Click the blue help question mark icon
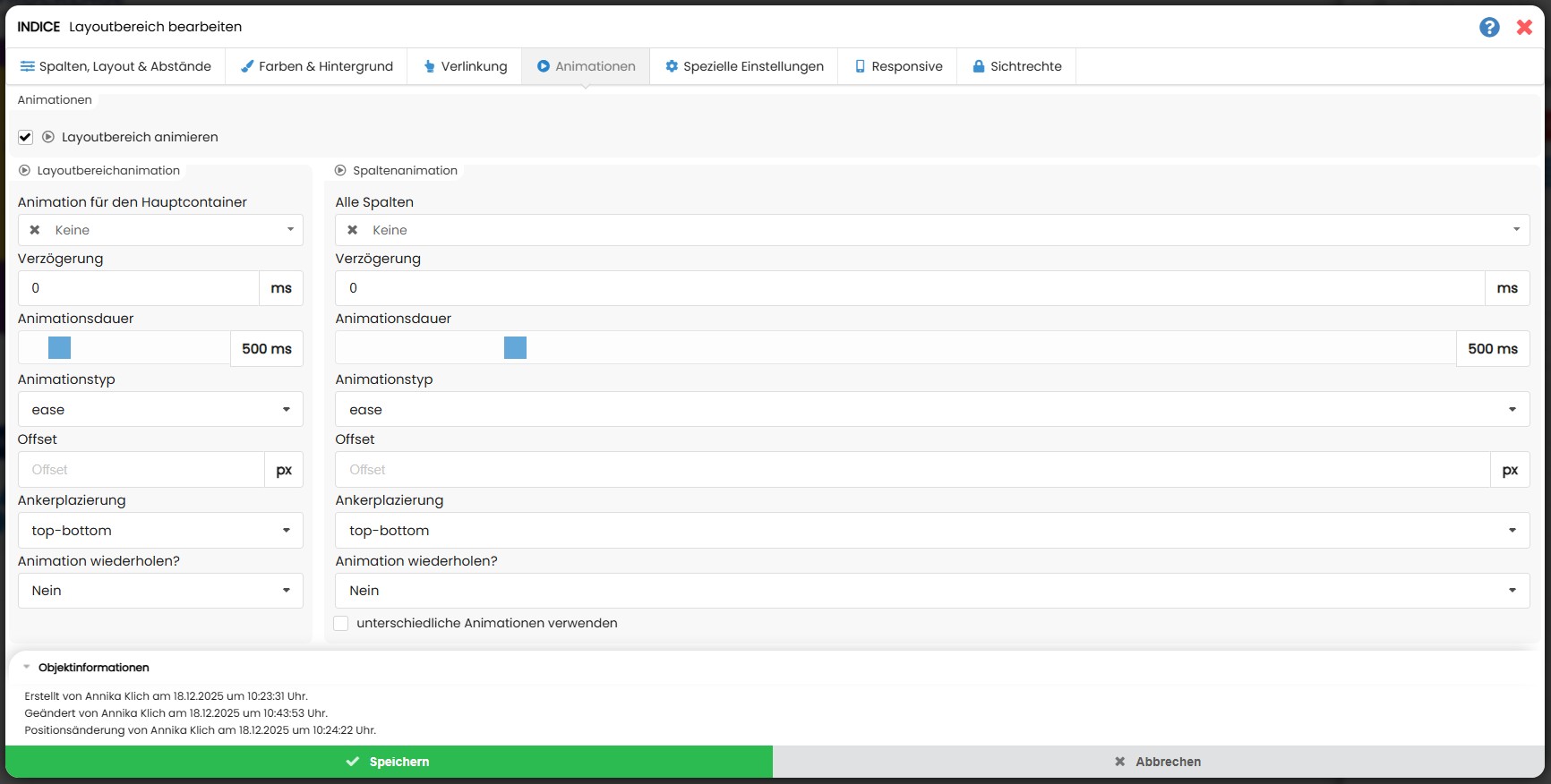Screen dimensions: 1551x784 click(x=1489, y=27)
